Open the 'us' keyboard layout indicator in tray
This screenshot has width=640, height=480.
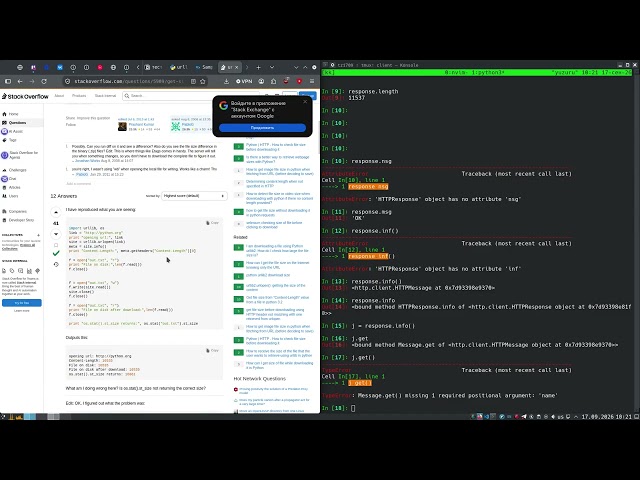(x=560, y=417)
